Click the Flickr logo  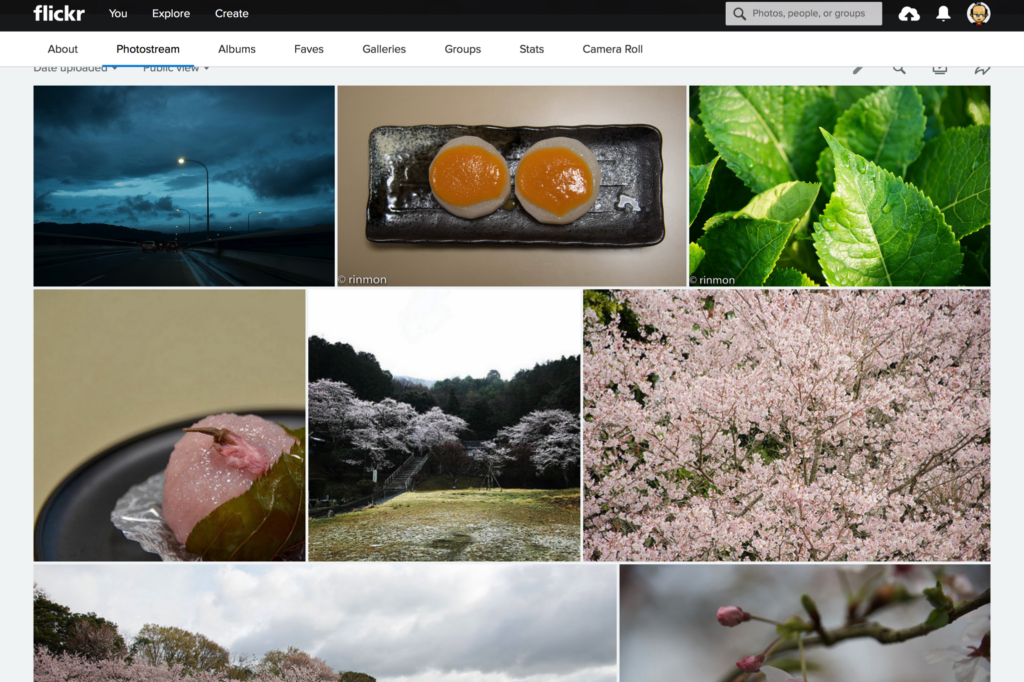[58, 13]
